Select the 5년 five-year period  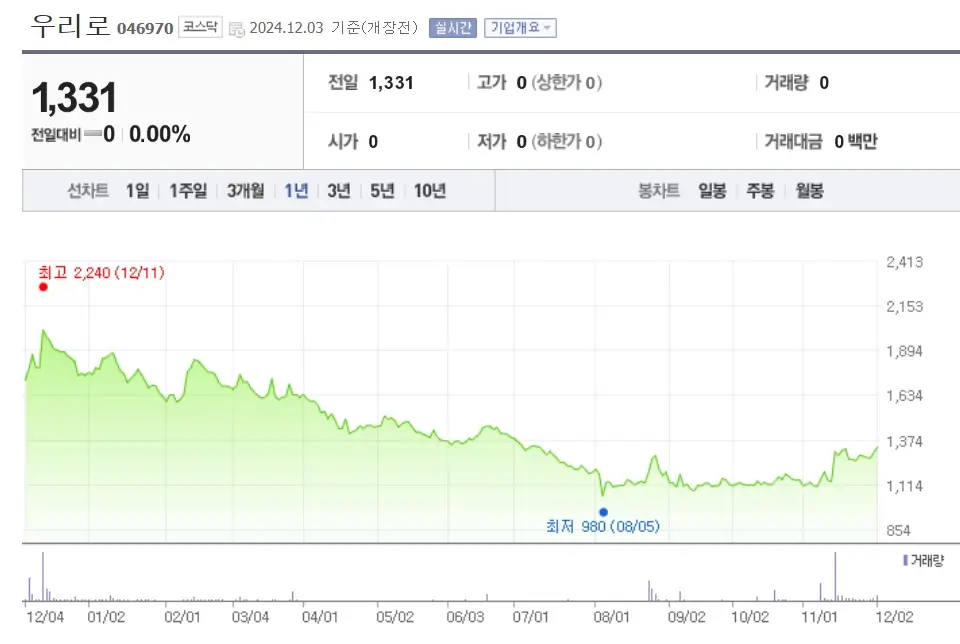pos(381,190)
